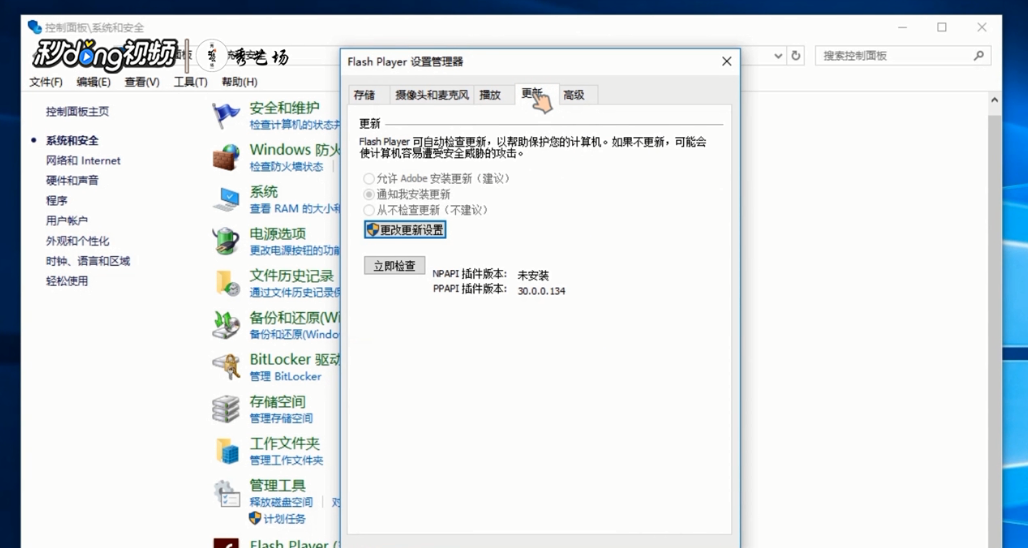Open the 文件(F) menu
The width and height of the screenshot is (1028, 548).
[x=46, y=82]
